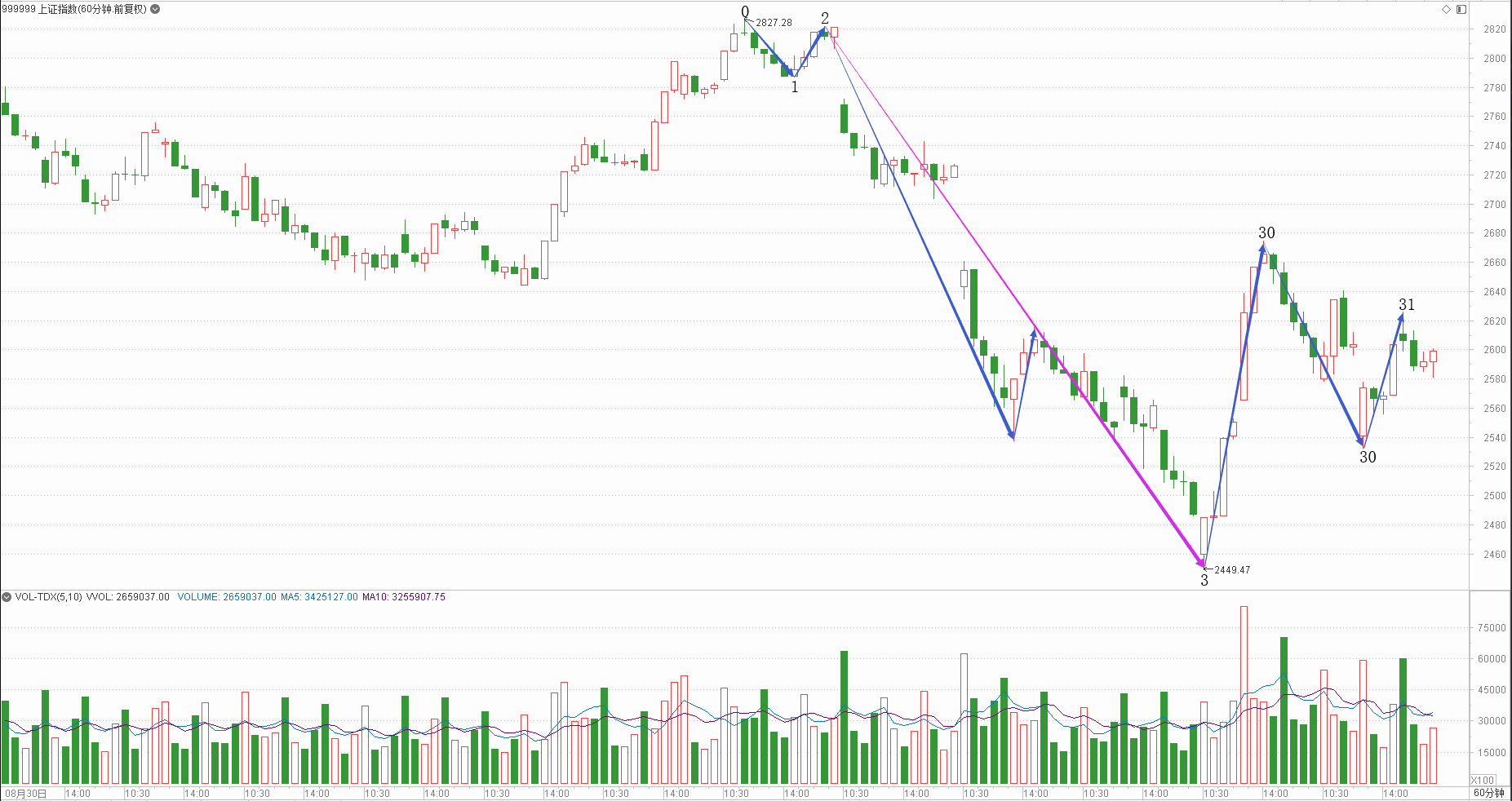1512x801 pixels.
Task: Click the 60分钟 period button
Action: [1489, 793]
